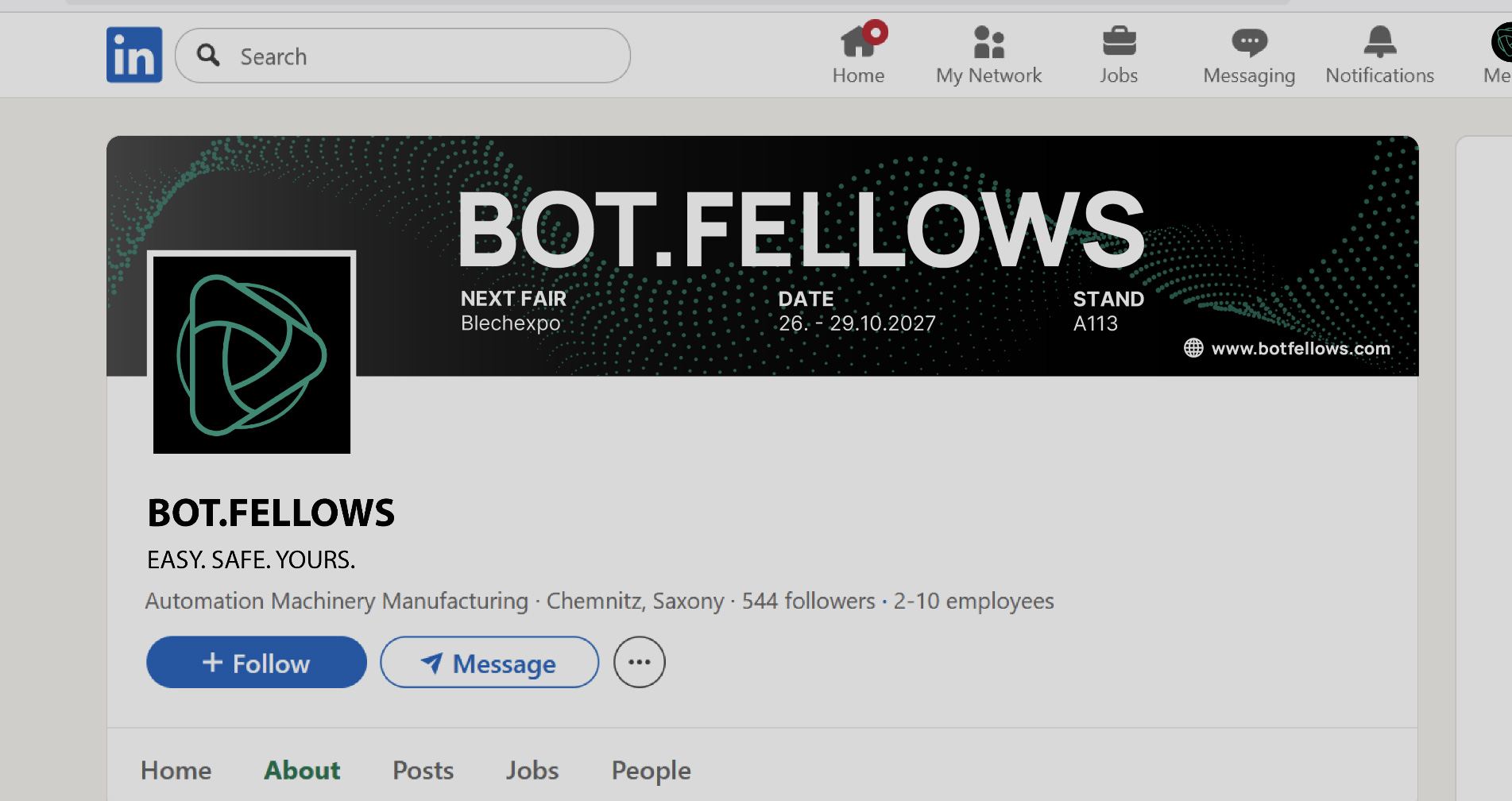Image resolution: width=1512 pixels, height=801 pixels.
Task: Send a Message to BOT.FELLOWS
Action: click(x=489, y=663)
